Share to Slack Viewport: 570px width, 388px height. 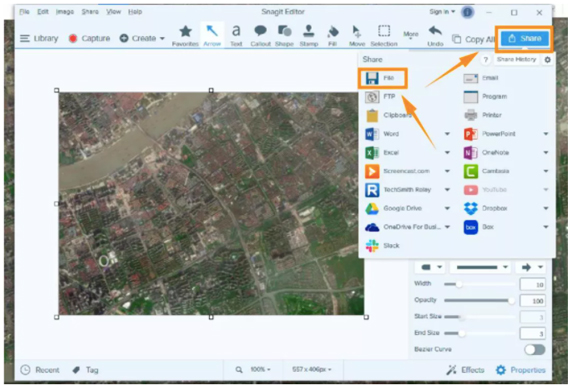click(382, 246)
